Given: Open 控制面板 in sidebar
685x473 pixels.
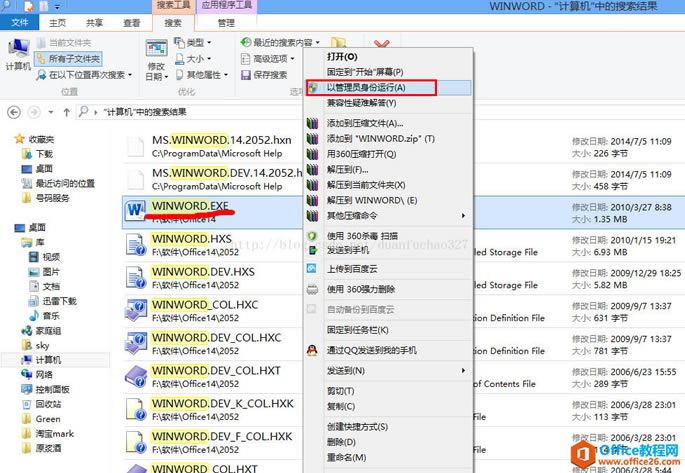Looking at the screenshot, I should [46, 389].
